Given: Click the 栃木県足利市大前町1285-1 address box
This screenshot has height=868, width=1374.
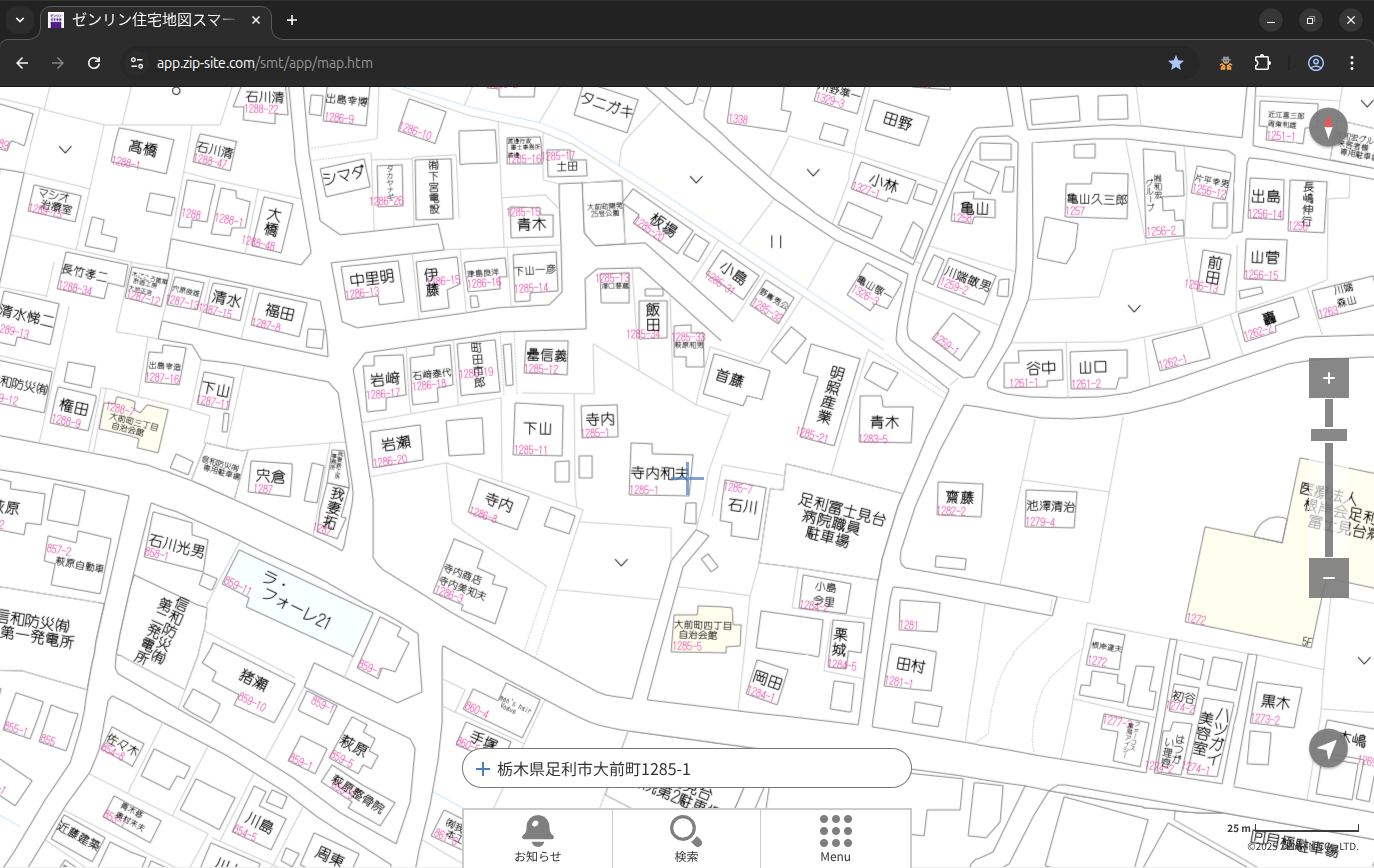Looking at the screenshot, I should (x=686, y=769).
